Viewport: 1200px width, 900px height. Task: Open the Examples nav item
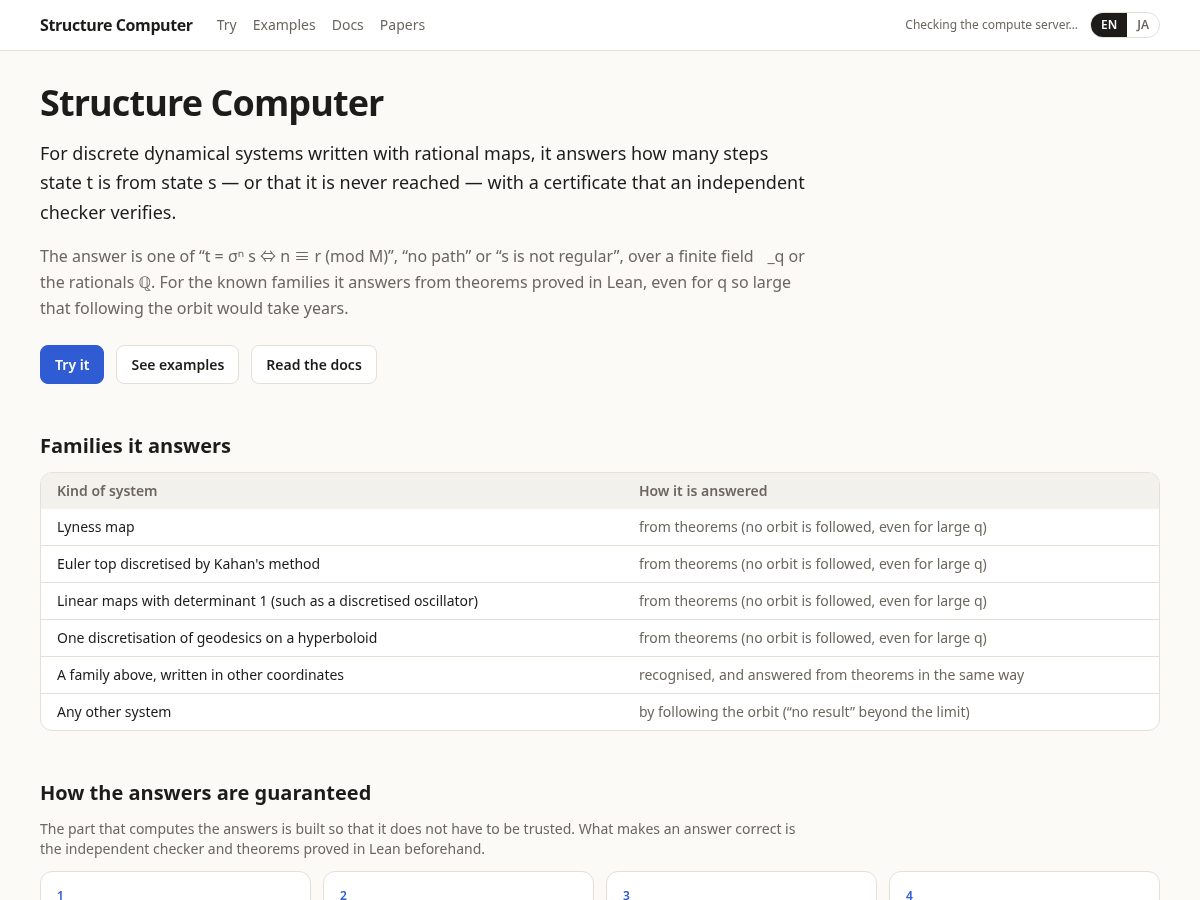pos(284,25)
